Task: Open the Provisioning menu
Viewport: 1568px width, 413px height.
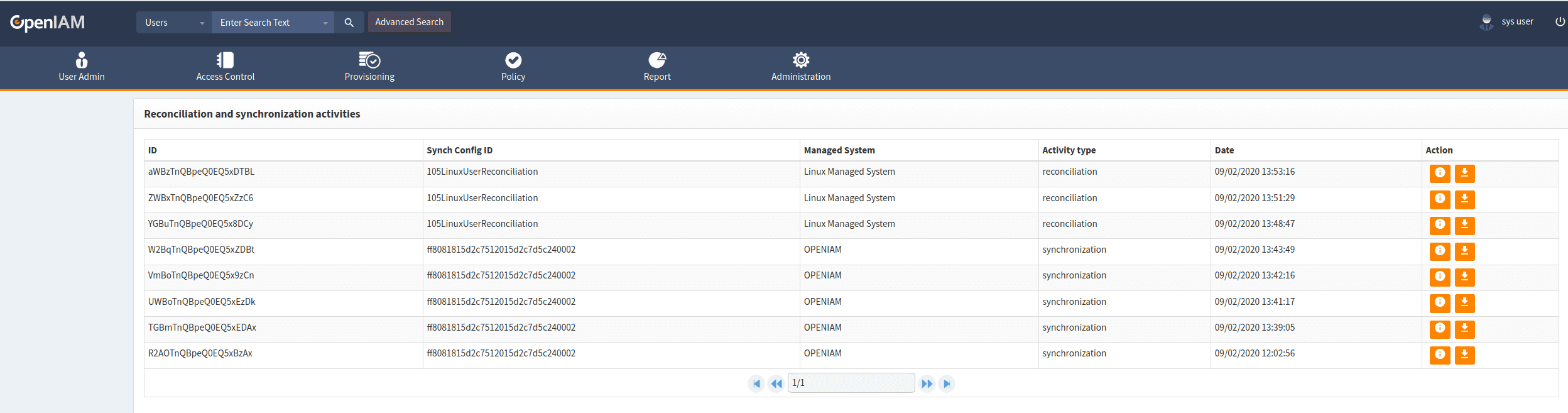Action: coord(369,67)
